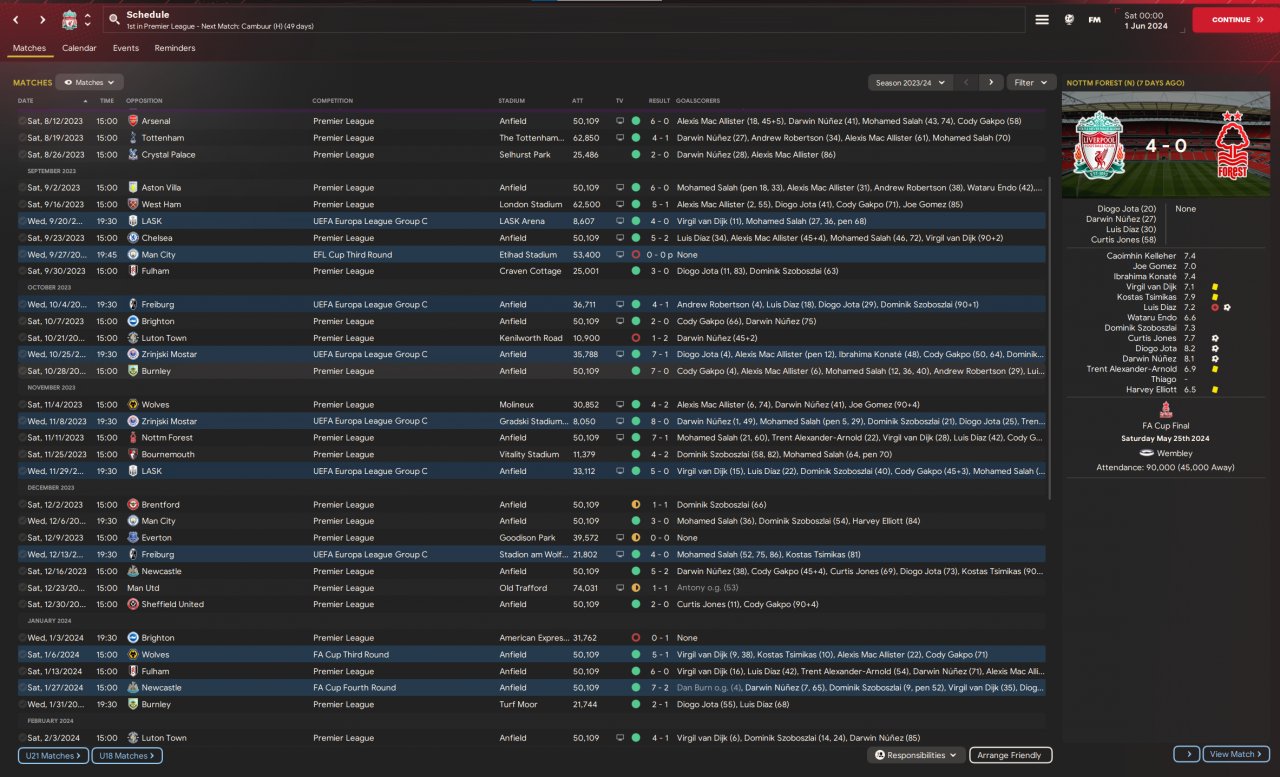Click the Stadium column header
Image resolution: width=1280 pixels, height=777 pixels.
point(511,101)
